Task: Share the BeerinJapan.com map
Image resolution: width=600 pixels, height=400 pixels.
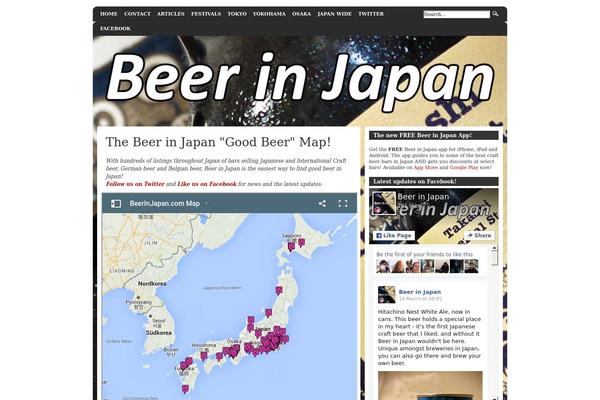Action: point(322,204)
